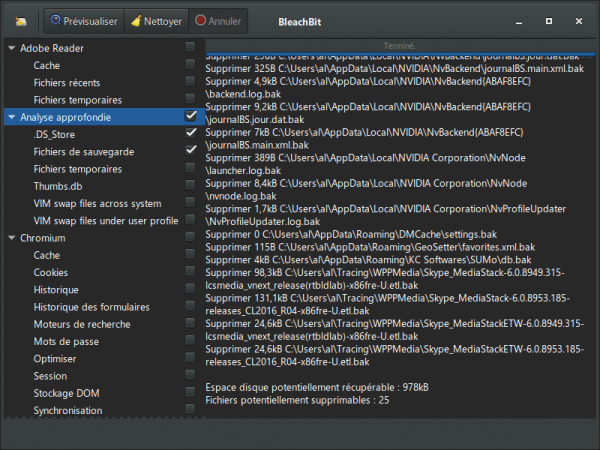Enable Chromium Cookies checkbox

pyautogui.click(x=190, y=271)
